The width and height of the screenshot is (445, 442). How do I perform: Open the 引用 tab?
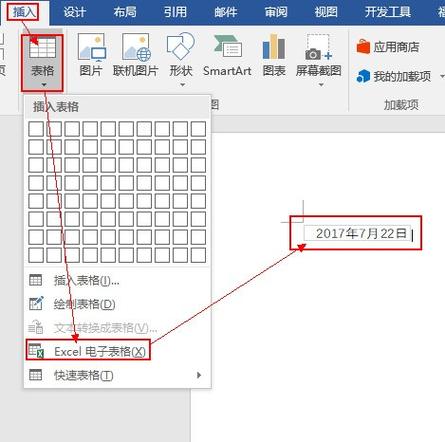click(x=175, y=12)
